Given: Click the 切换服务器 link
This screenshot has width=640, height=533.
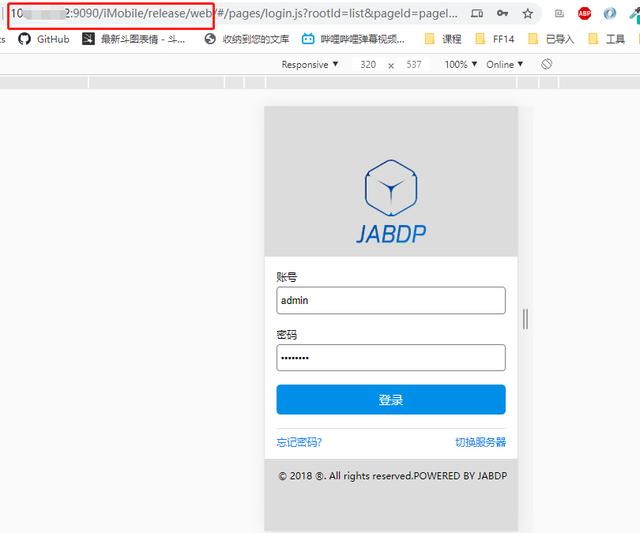Looking at the screenshot, I should (x=480, y=442).
